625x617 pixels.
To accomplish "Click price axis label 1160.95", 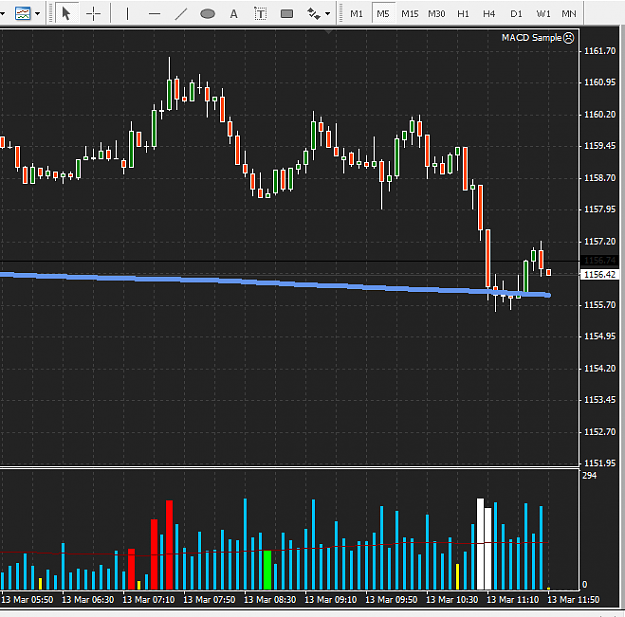I will coord(600,83).
